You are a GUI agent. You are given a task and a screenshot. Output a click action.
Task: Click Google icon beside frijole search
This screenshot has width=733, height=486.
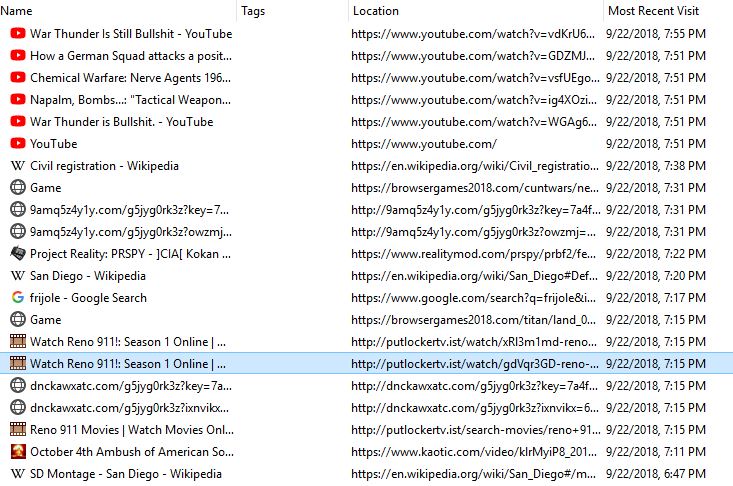(18, 298)
